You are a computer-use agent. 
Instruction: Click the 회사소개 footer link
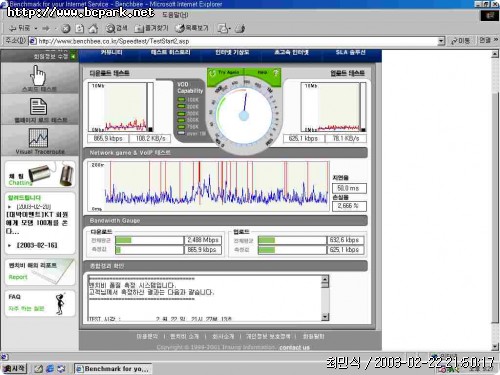point(223,336)
